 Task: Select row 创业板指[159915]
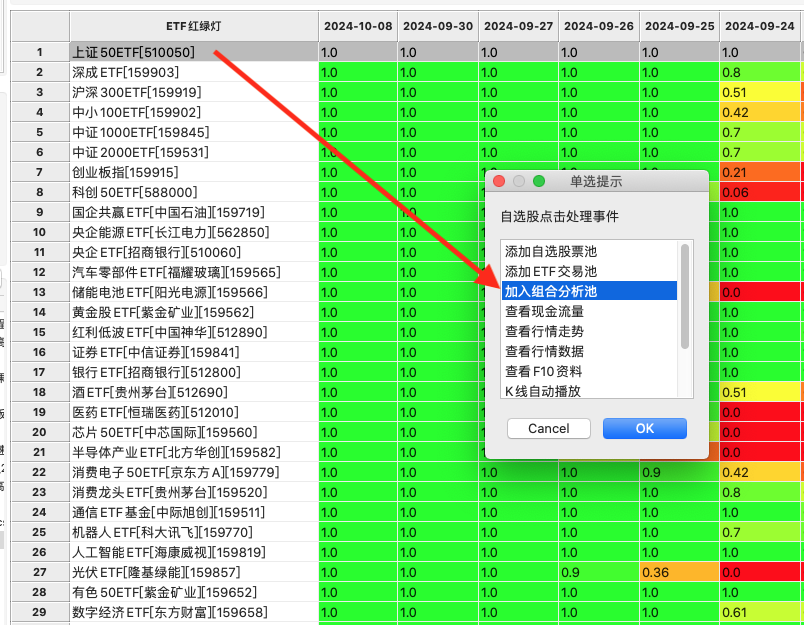coord(194,172)
